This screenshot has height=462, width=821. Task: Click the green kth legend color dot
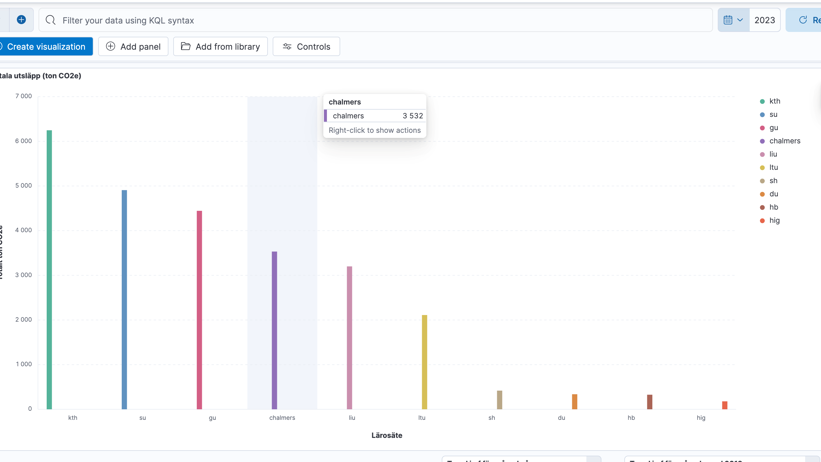(762, 102)
